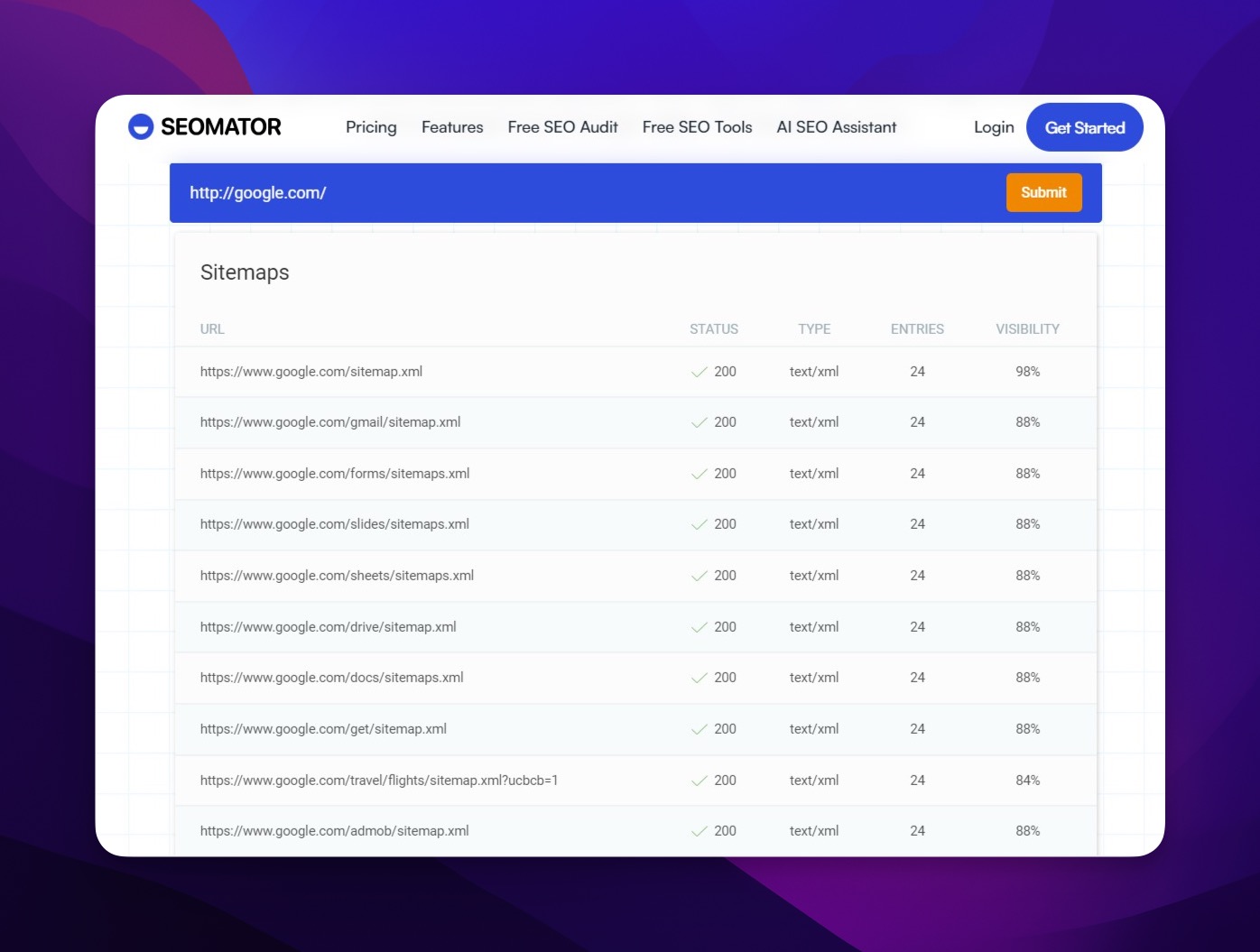The height and width of the screenshot is (952, 1260).
Task: Select Free SEO Audit in navigation
Action: pos(562,127)
